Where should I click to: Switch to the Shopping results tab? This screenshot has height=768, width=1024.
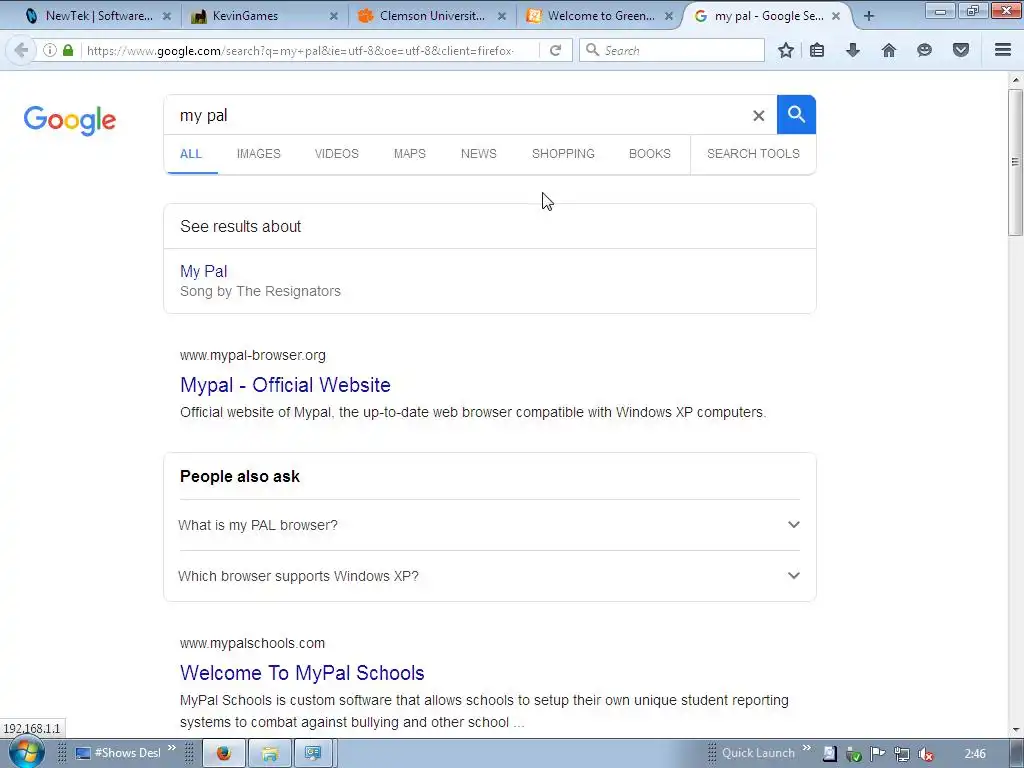click(563, 153)
